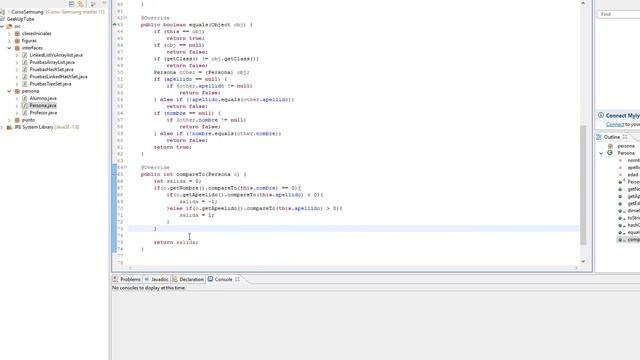Click the Alumno.java file icon
The width and height of the screenshot is (640, 360).
(24, 98)
